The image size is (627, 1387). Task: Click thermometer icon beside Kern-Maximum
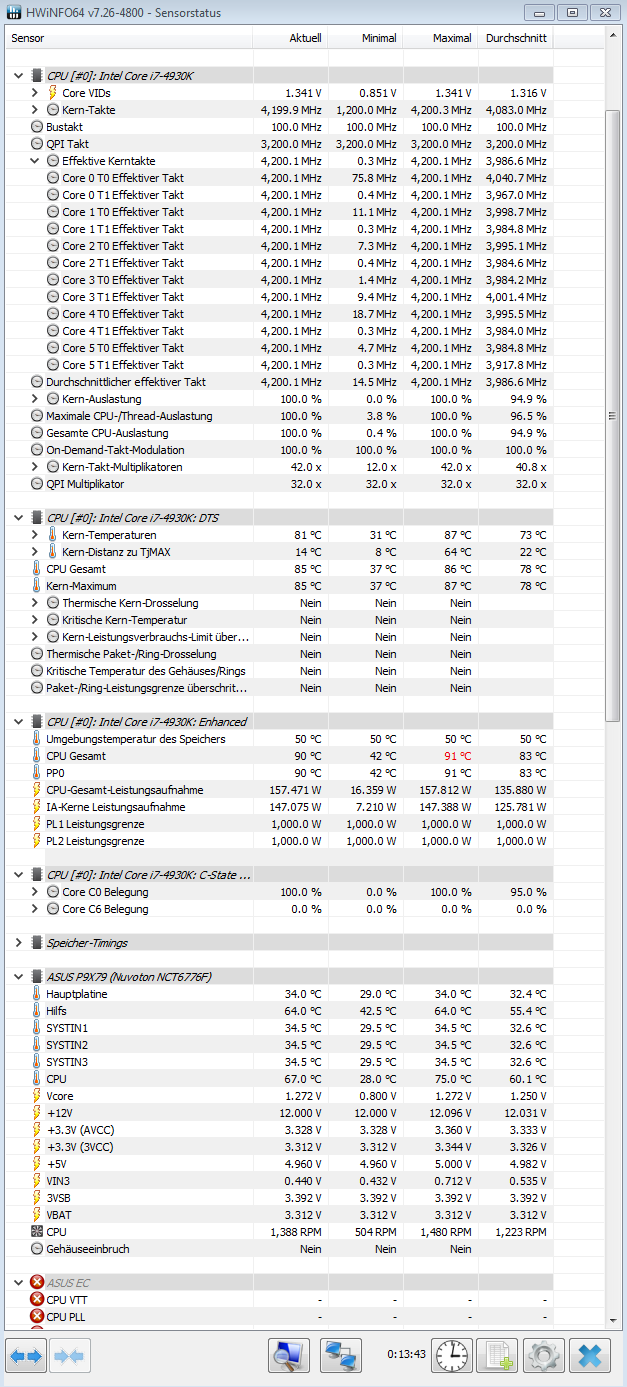pos(37,586)
